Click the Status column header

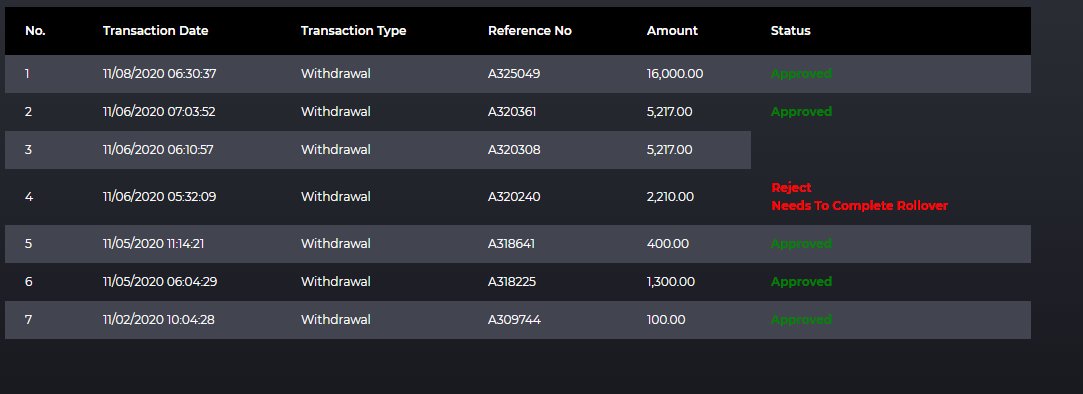[x=790, y=31]
